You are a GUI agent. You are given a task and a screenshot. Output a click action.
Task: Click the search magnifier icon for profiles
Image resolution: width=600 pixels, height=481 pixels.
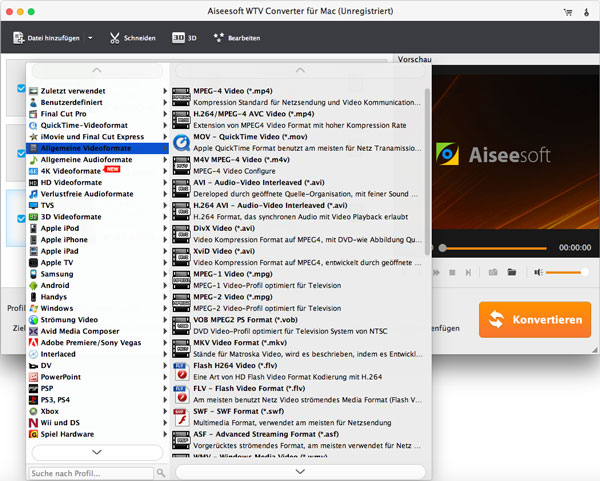click(161, 473)
